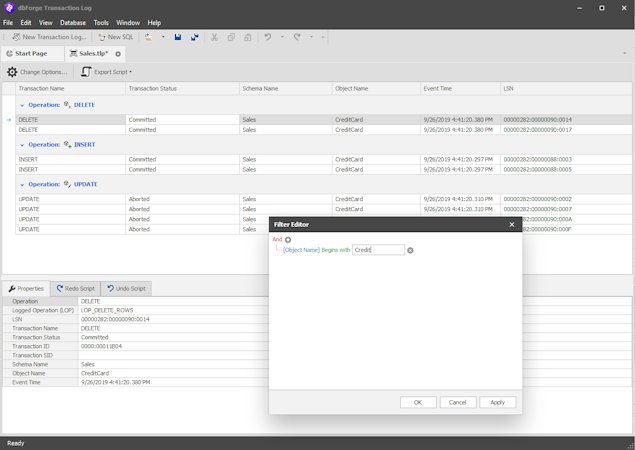This screenshot has width=635, height=450.
Task: Click the Redo arrow icon
Action: pos(297,37)
